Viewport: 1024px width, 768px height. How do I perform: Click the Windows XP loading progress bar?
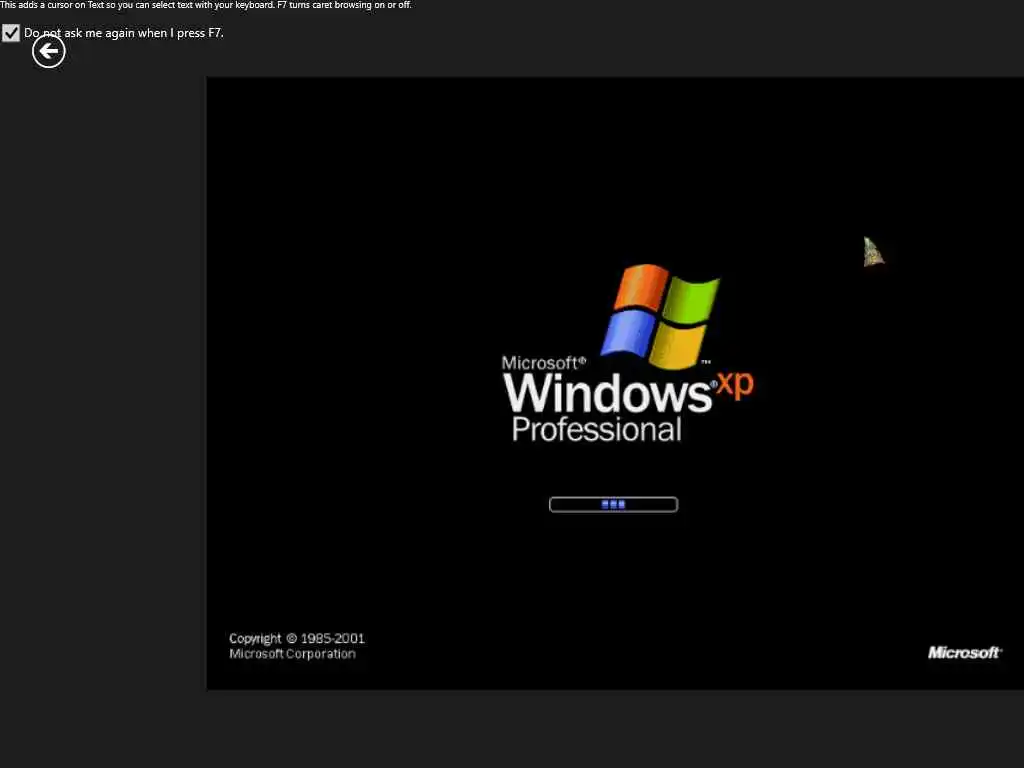pyautogui.click(x=613, y=504)
